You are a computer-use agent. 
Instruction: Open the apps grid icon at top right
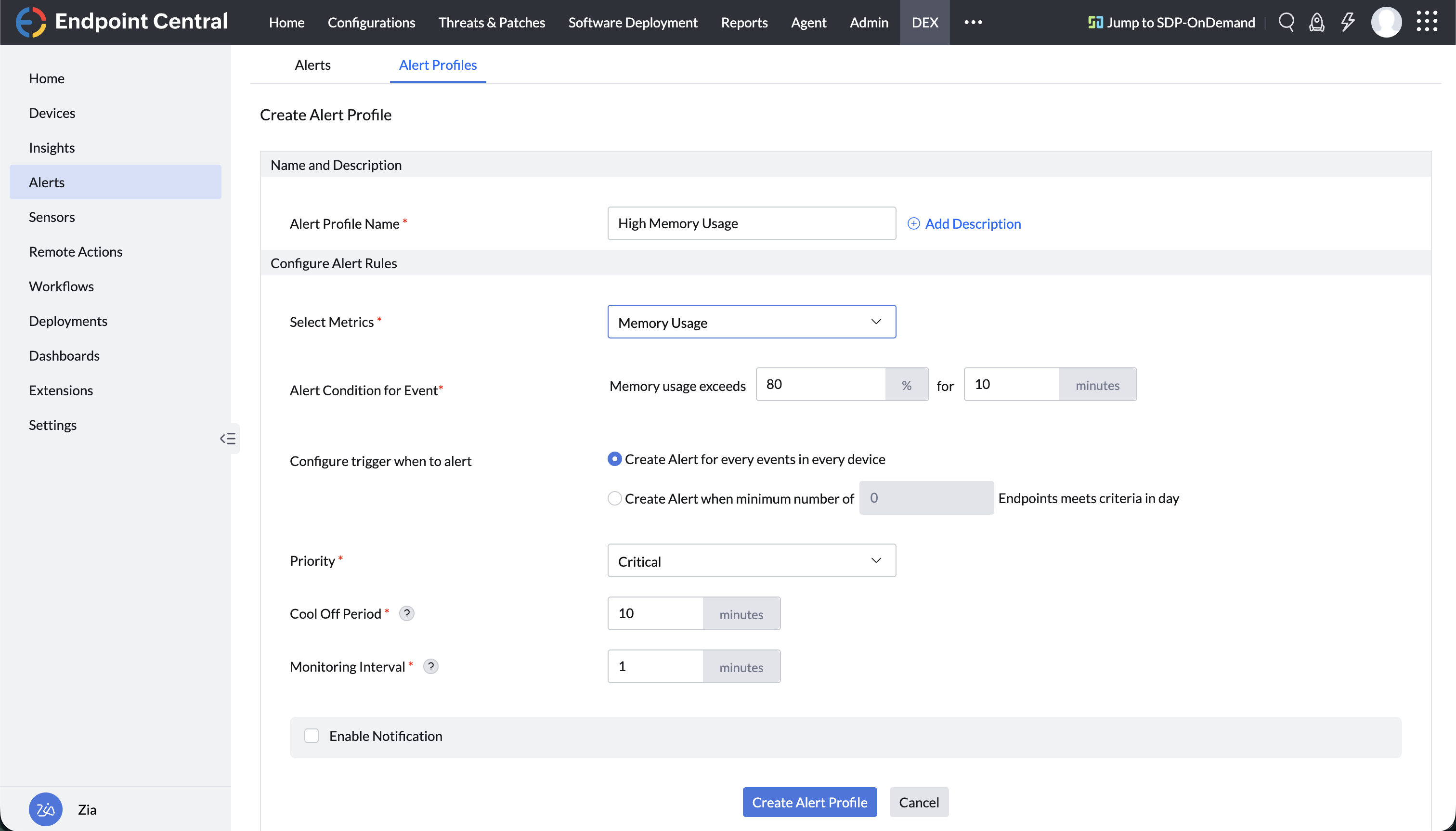1428,22
